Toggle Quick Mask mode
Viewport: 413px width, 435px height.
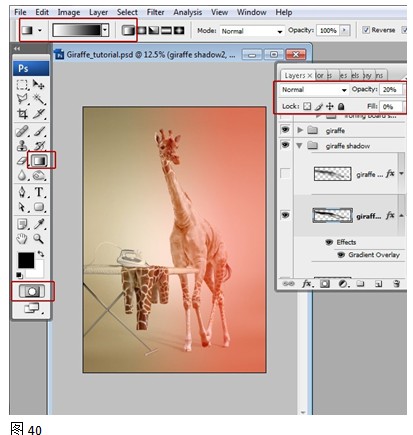pyautogui.click(x=32, y=291)
